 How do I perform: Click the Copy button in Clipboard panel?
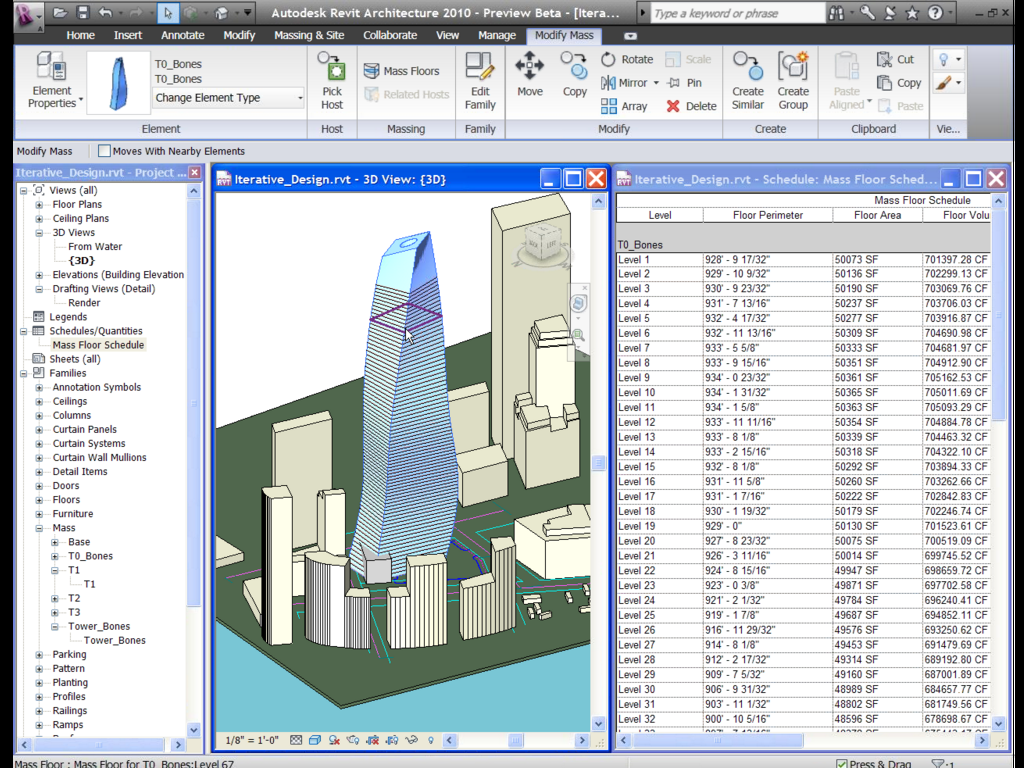click(898, 83)
